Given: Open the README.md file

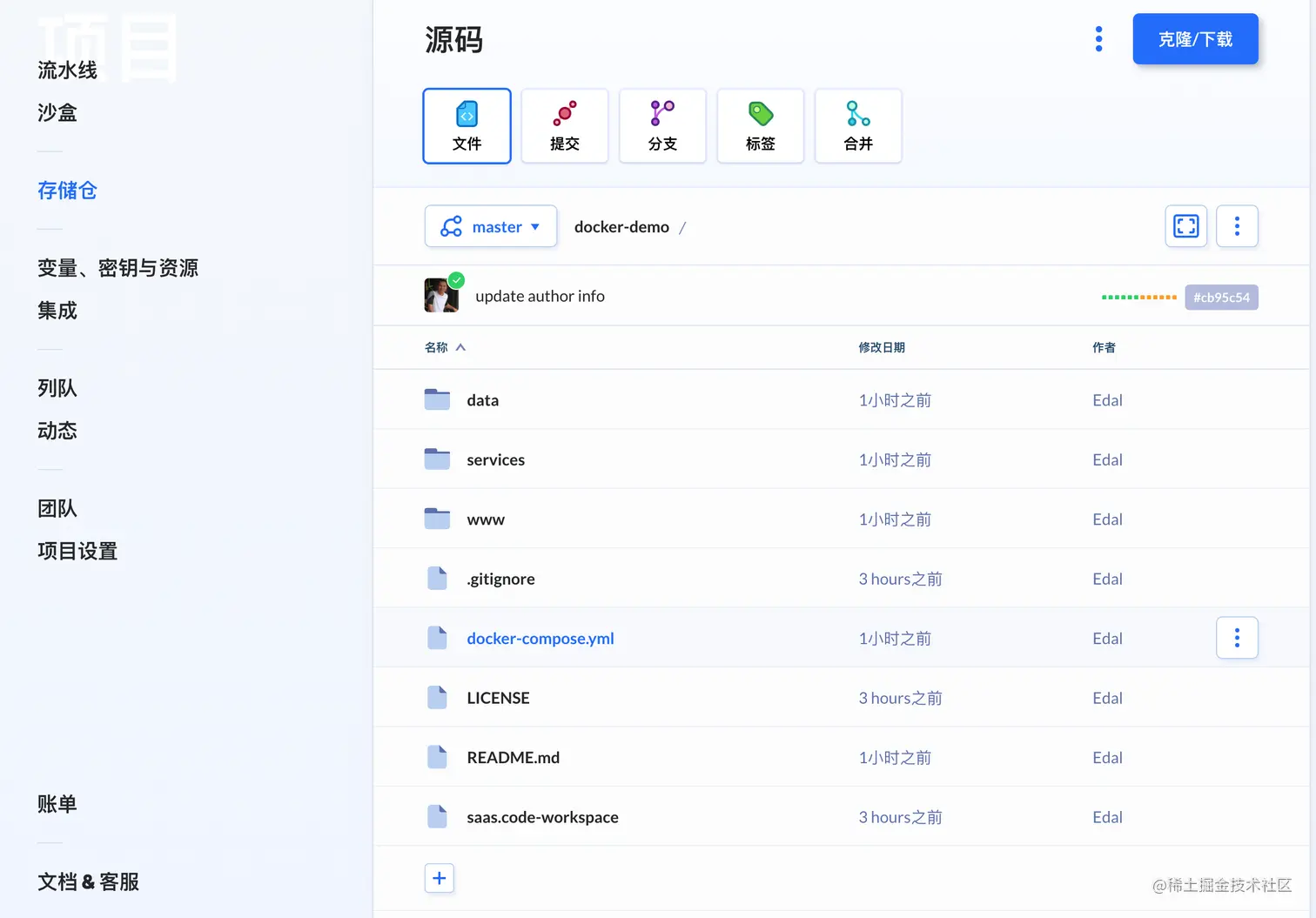Looking at the screenshot, I should click(513, 757).
